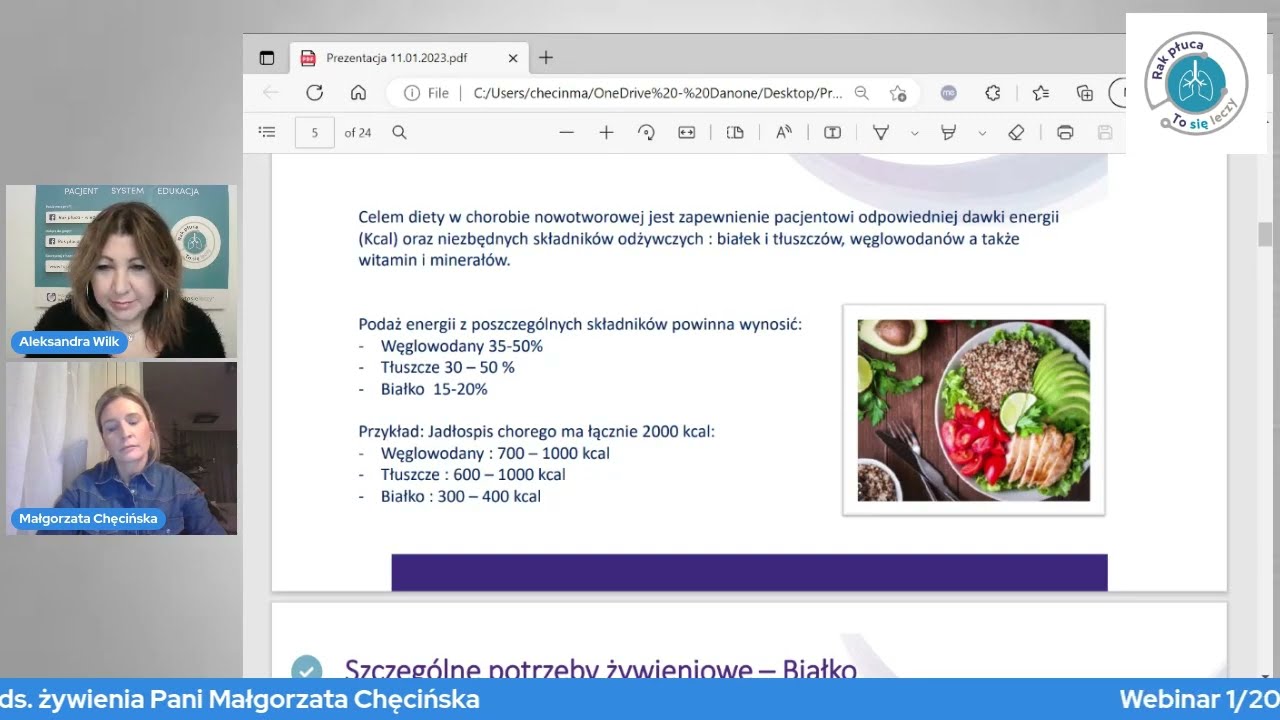This screenshot has height=720, width=1280.
Task: Refresh the page
Action: pyautogui.click(x=314, y=93)
